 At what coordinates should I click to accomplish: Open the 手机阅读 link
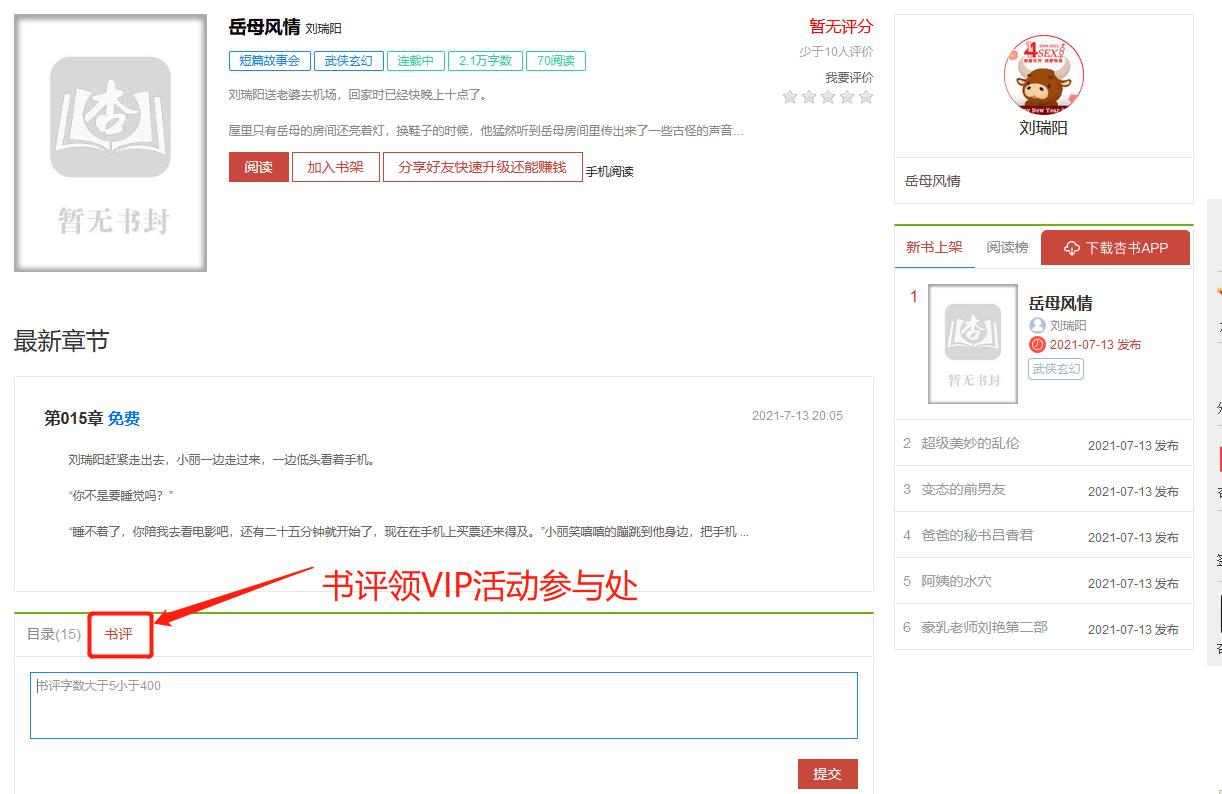click(x=609, y=171)
